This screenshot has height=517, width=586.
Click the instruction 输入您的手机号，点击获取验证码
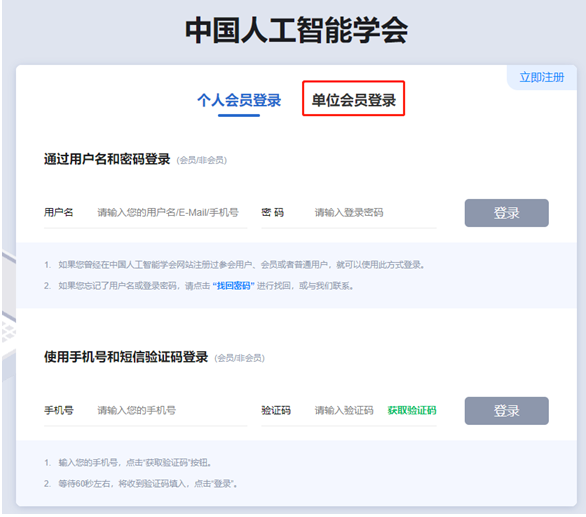point(135,463)
